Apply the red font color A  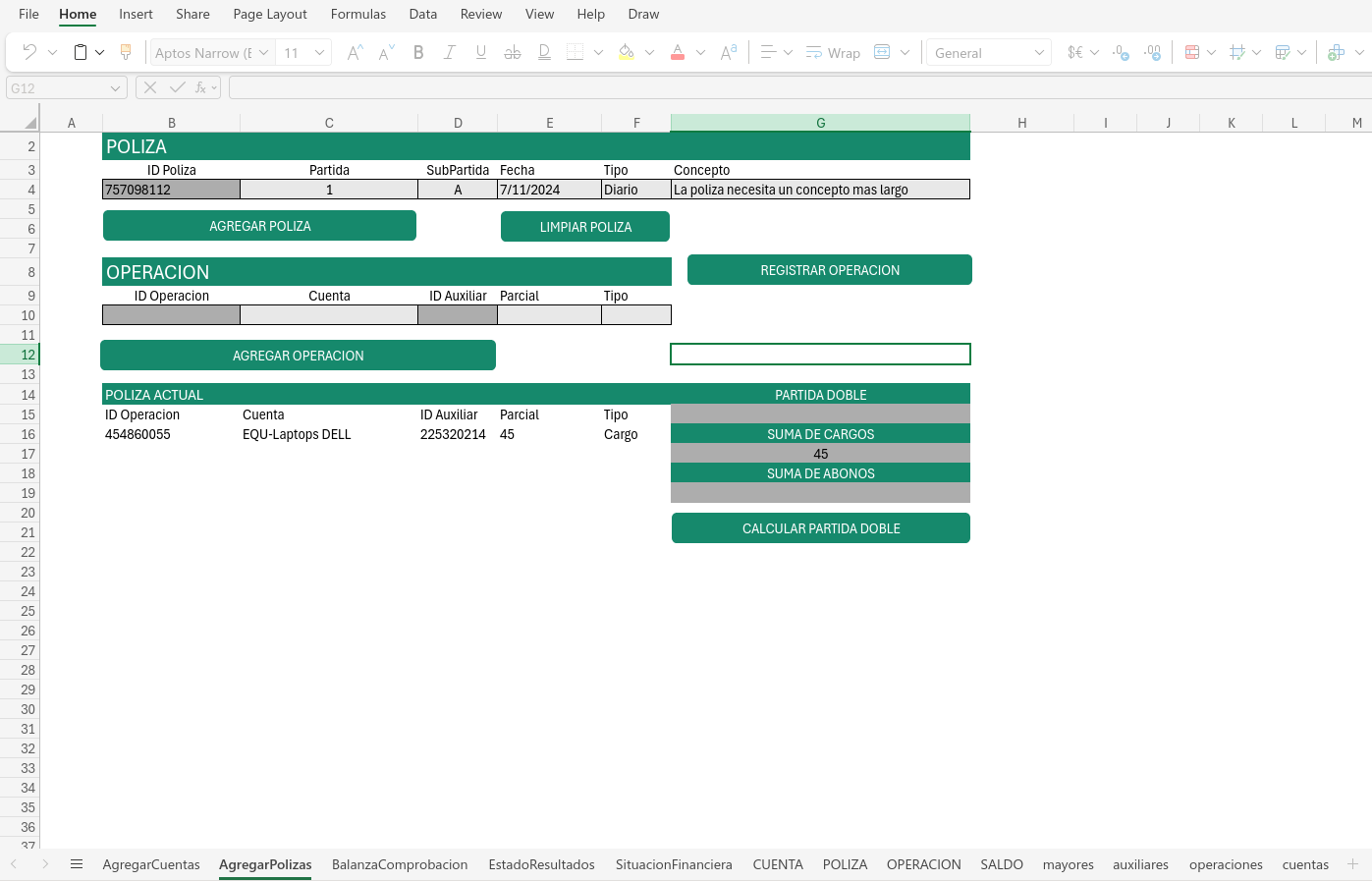pyautogui.click(x=677, y=52)
